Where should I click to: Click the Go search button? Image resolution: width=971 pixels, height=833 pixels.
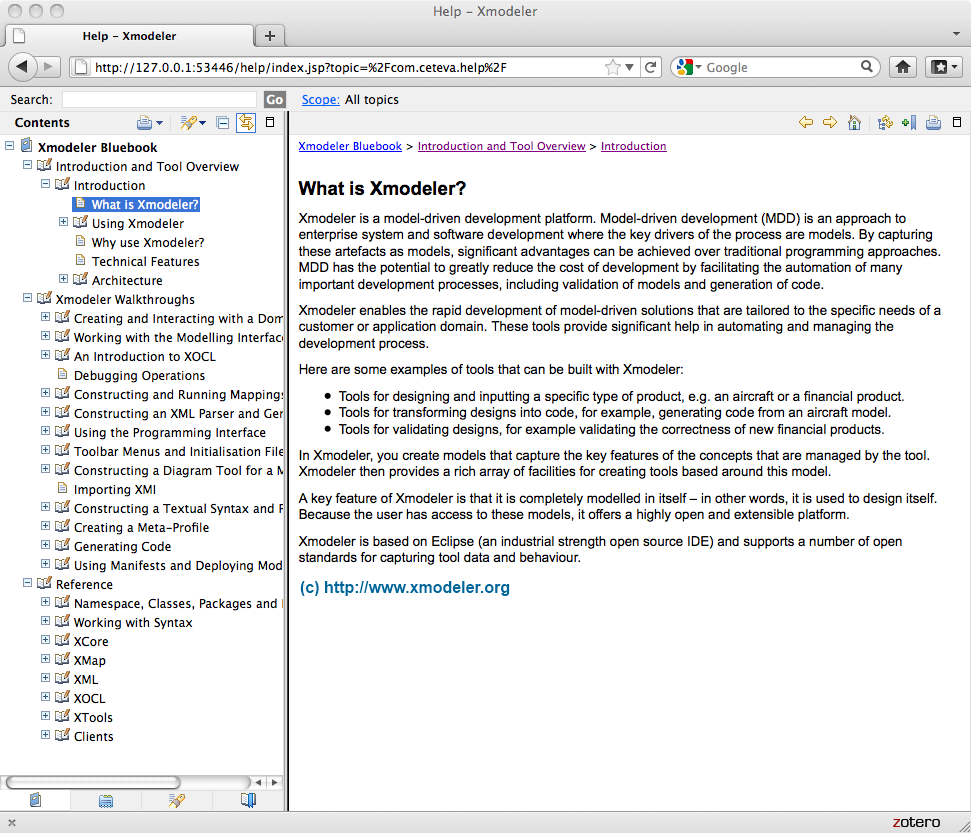pyautogui.click(x=274, y=100)
